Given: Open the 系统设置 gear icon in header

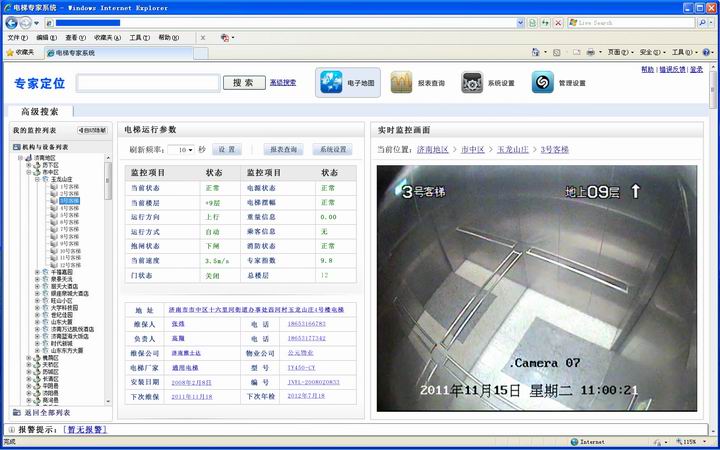Looking at the screenshot, I should (472, 83).
